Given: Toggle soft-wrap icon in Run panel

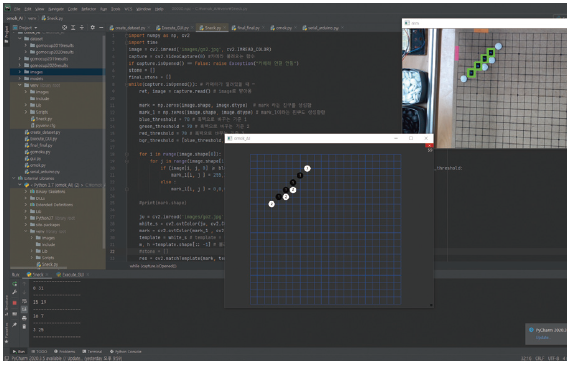Looking at the screenshot, I should pos(24,301).
